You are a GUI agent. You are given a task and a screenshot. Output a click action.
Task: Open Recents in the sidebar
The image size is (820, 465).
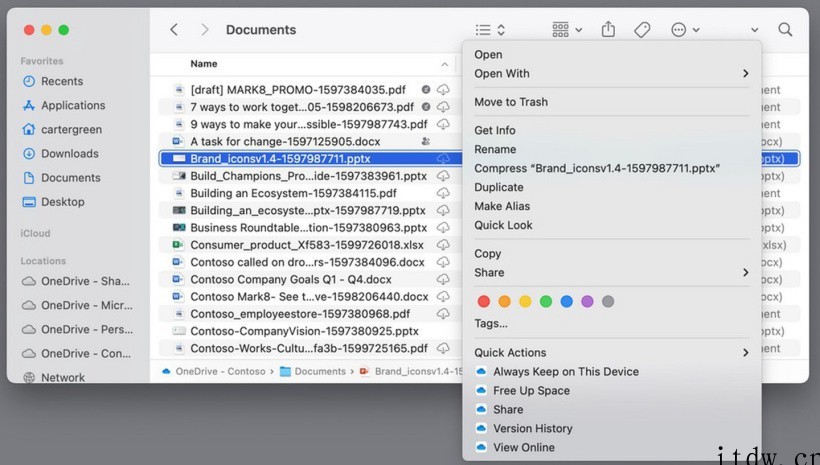coord(53,81)
